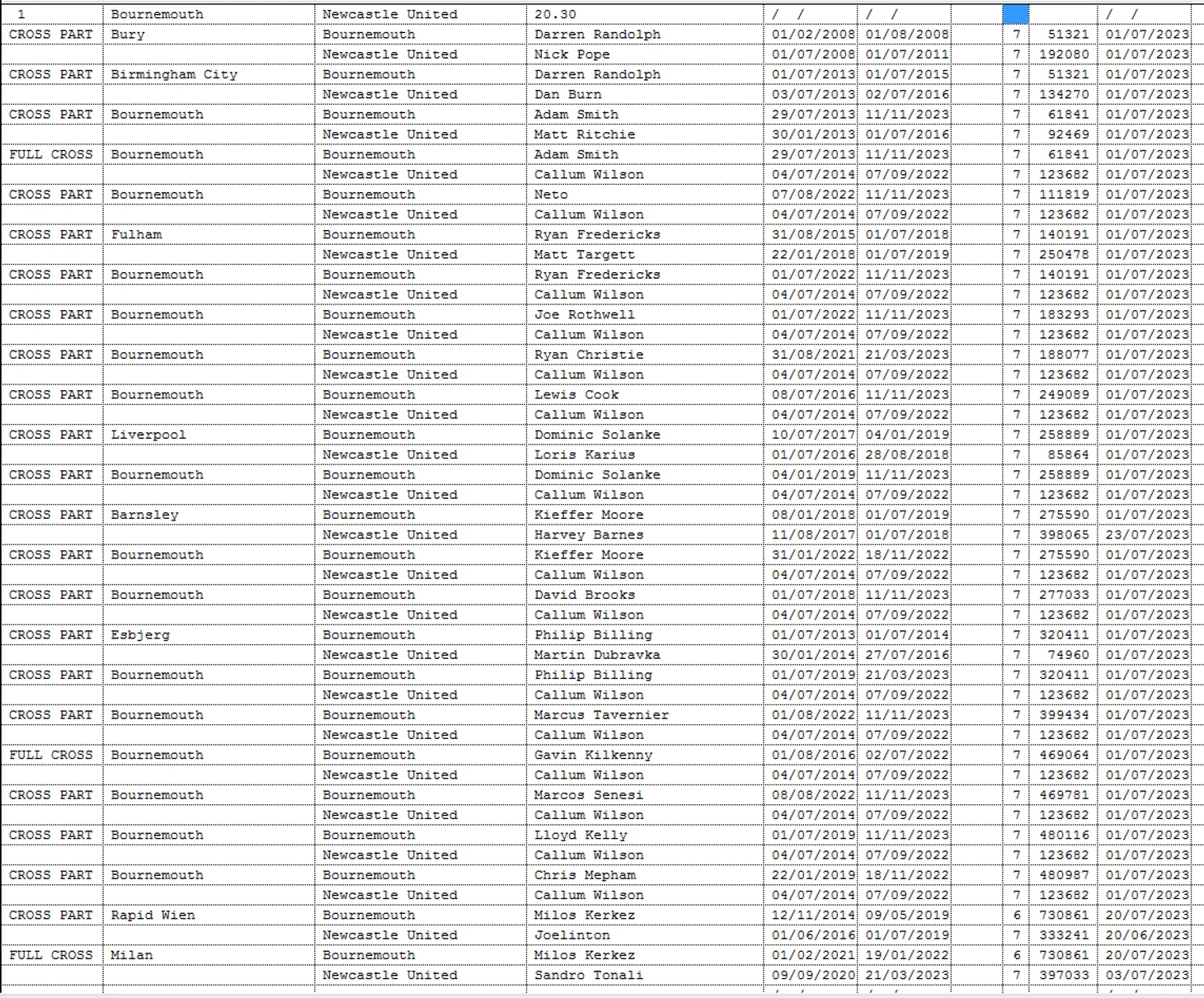Select the Loris Karius cell
The width and height of the screenshot is (1204, 998).
645,454
